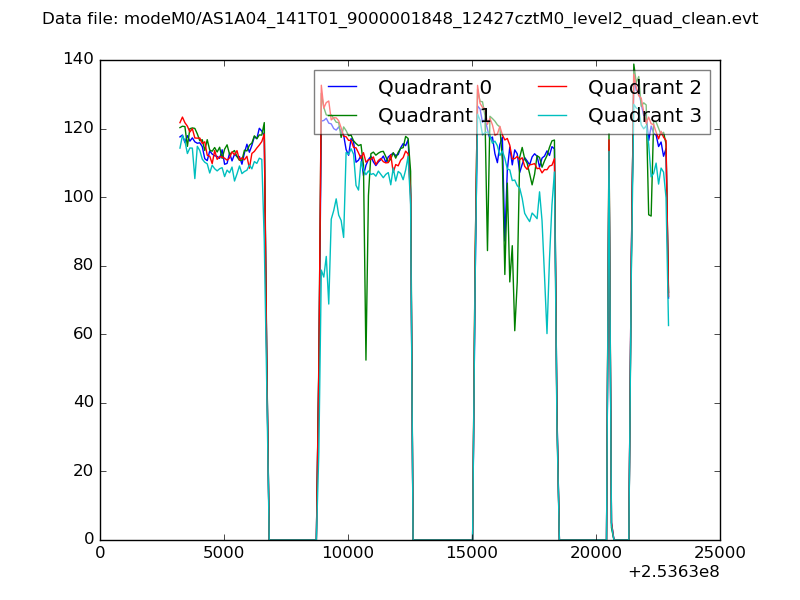Image resolution: width=800 pixels, height=600 pixels.
Task: Click the Quadrant 3 legend label
Action: (x=645, y=115)
